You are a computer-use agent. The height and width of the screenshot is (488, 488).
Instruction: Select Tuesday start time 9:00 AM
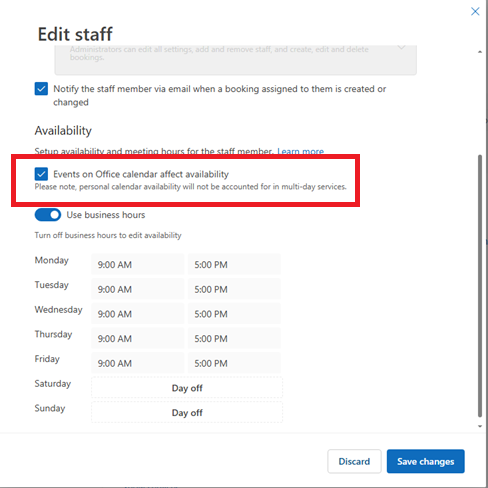pyautogui.click(x=138, y=289)
